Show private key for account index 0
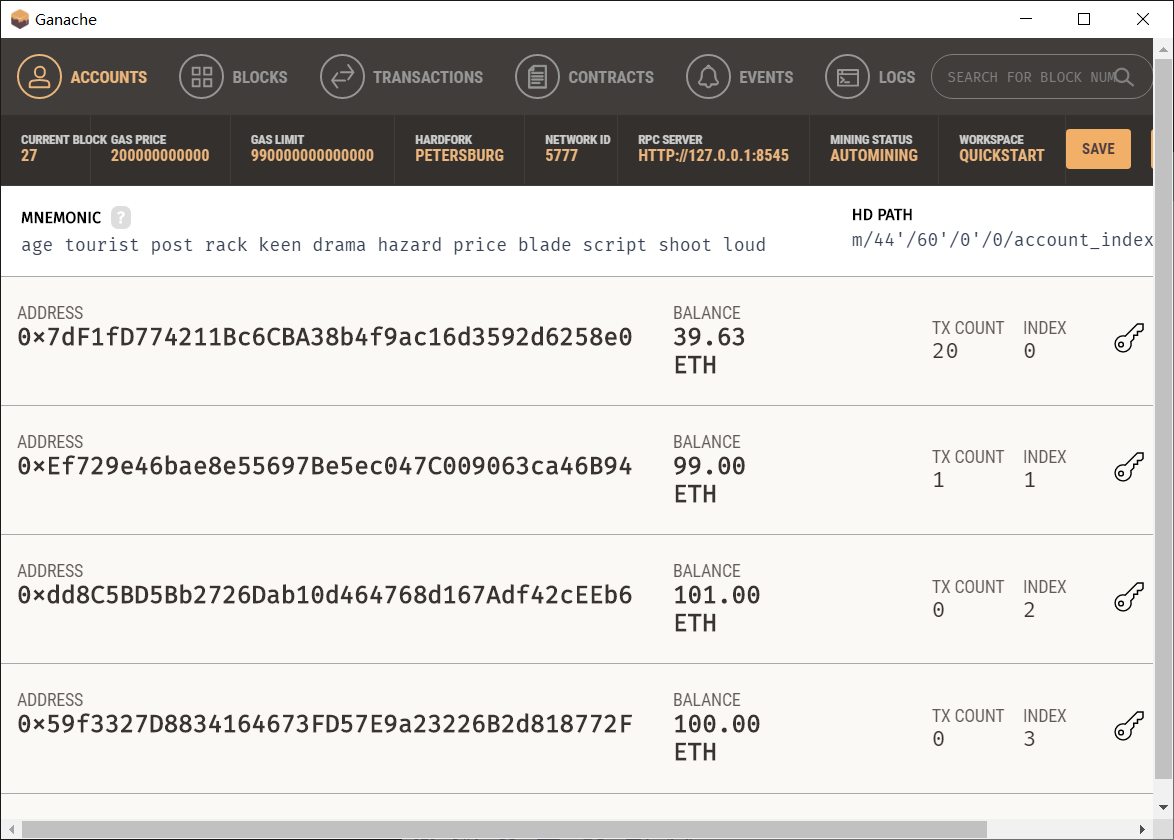 tap(1128, 340)
